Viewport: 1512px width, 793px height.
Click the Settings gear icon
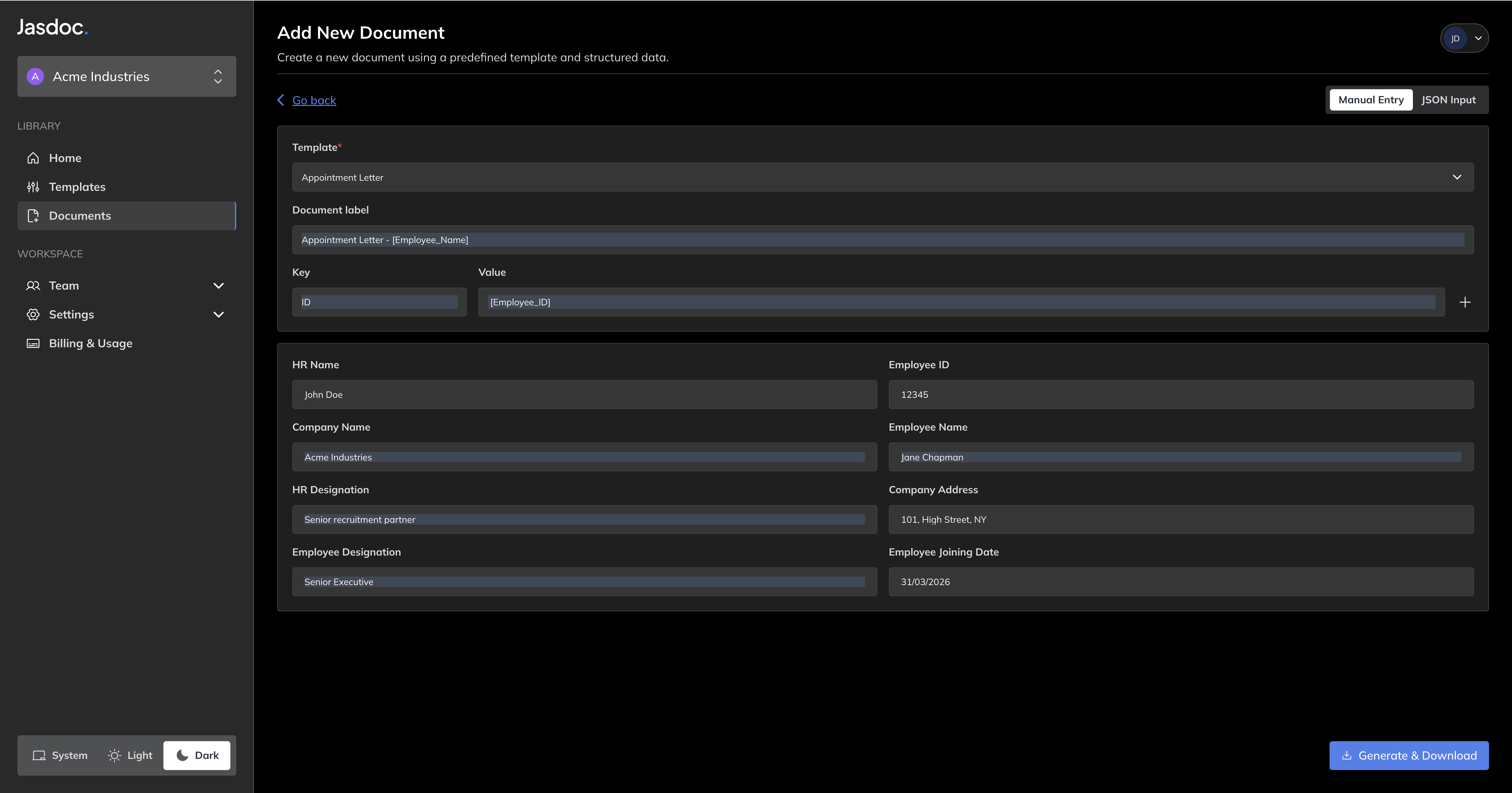click(x=33, y=315)
